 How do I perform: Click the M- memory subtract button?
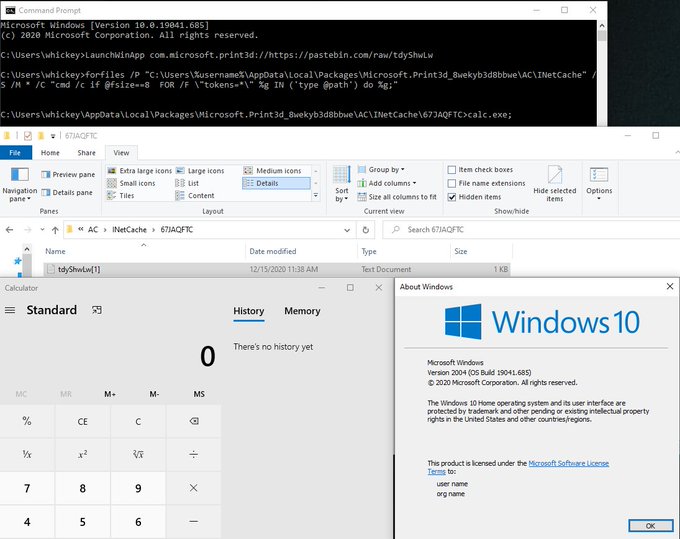click(154, 394)
